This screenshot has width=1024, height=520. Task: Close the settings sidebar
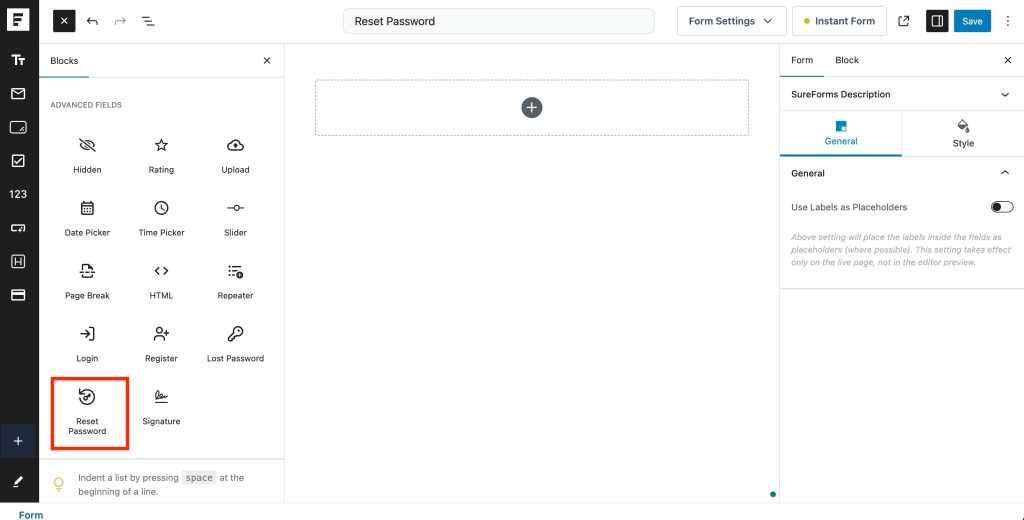point(1008,60)
